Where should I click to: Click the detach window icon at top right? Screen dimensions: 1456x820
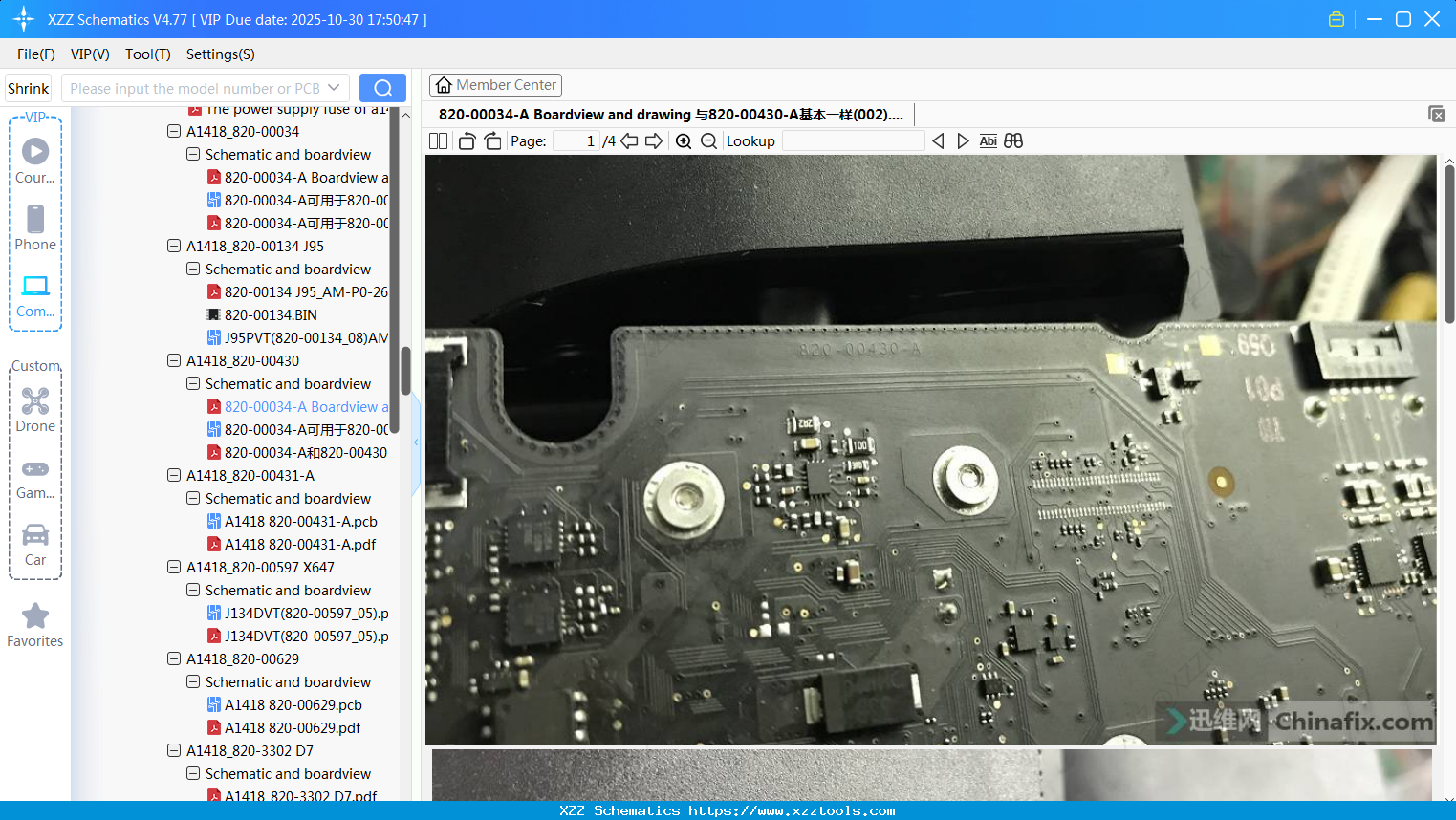click(1437, 114)
